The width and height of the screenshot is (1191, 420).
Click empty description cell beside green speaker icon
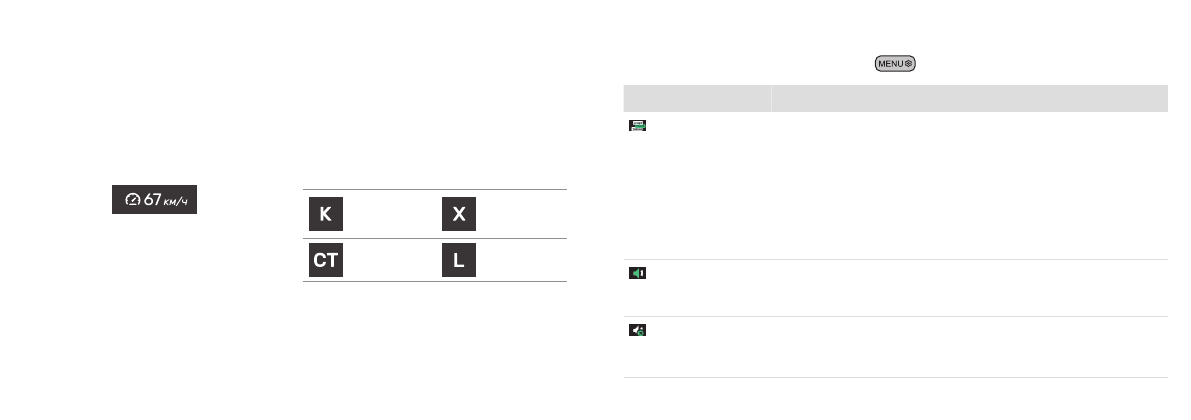(x=970, y=288)
